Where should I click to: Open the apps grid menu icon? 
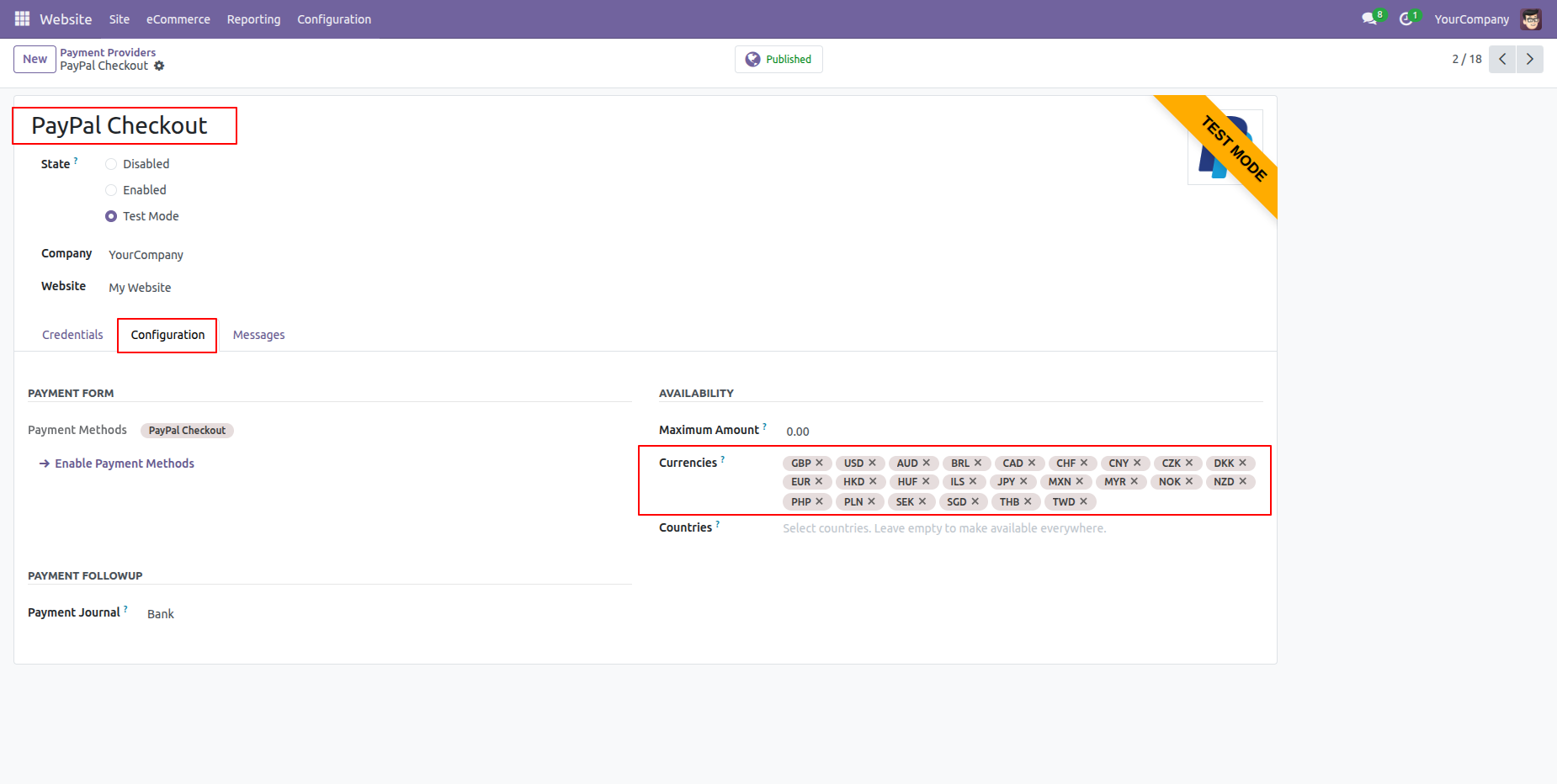(x=22, y=19)
